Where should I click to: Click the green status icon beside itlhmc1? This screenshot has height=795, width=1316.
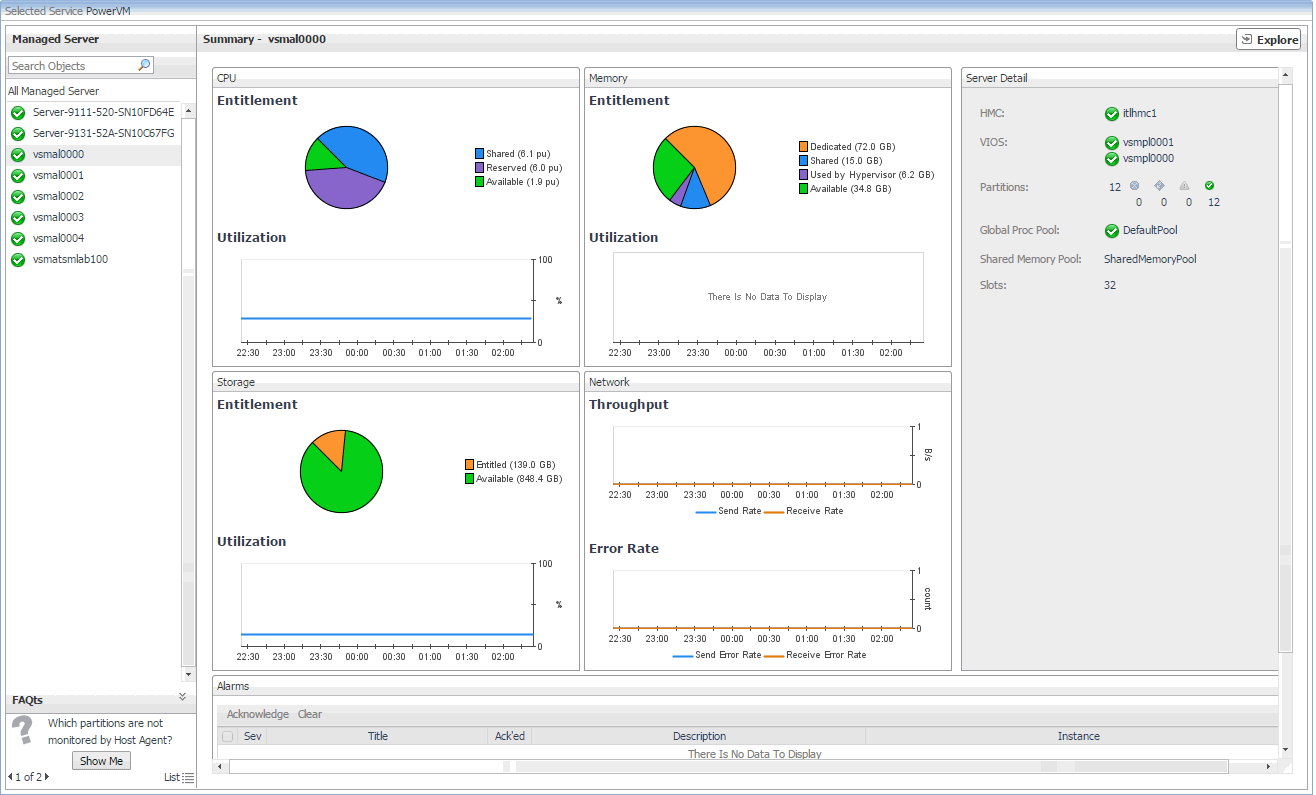pyautogui.click(x=1112, y=114)
